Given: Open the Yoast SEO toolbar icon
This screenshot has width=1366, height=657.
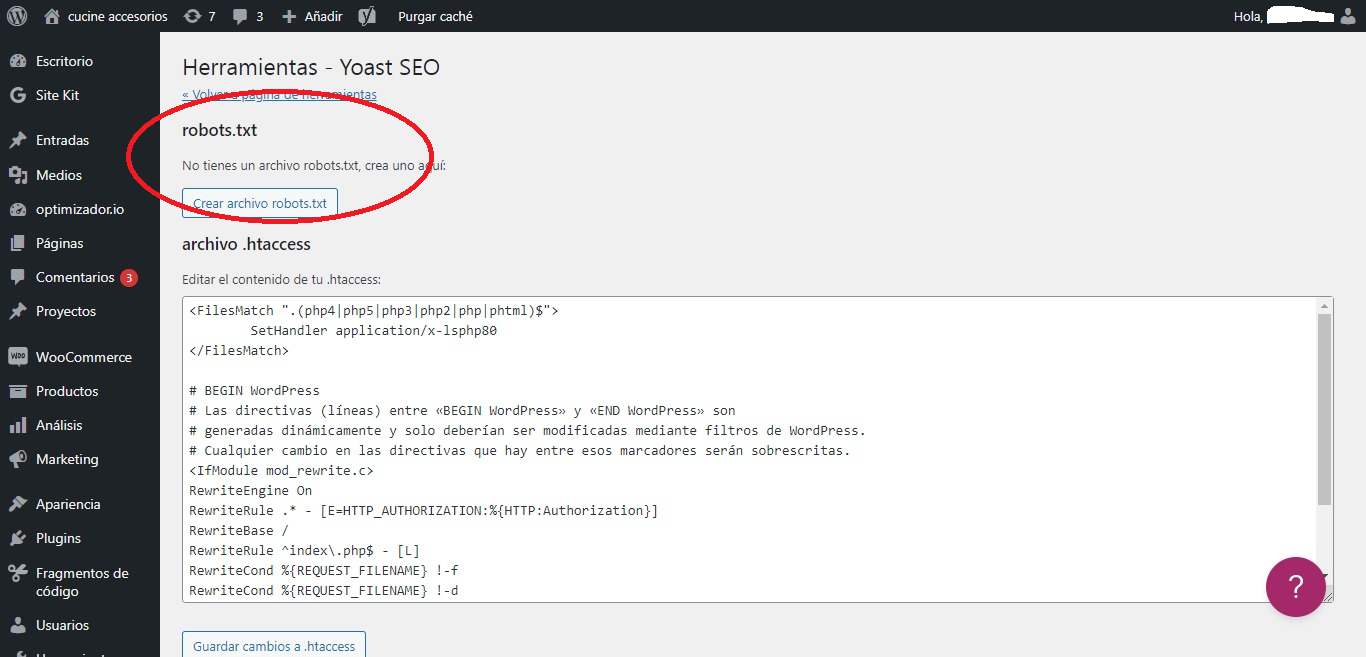Looking at the screenshot, I should point(367,16).
